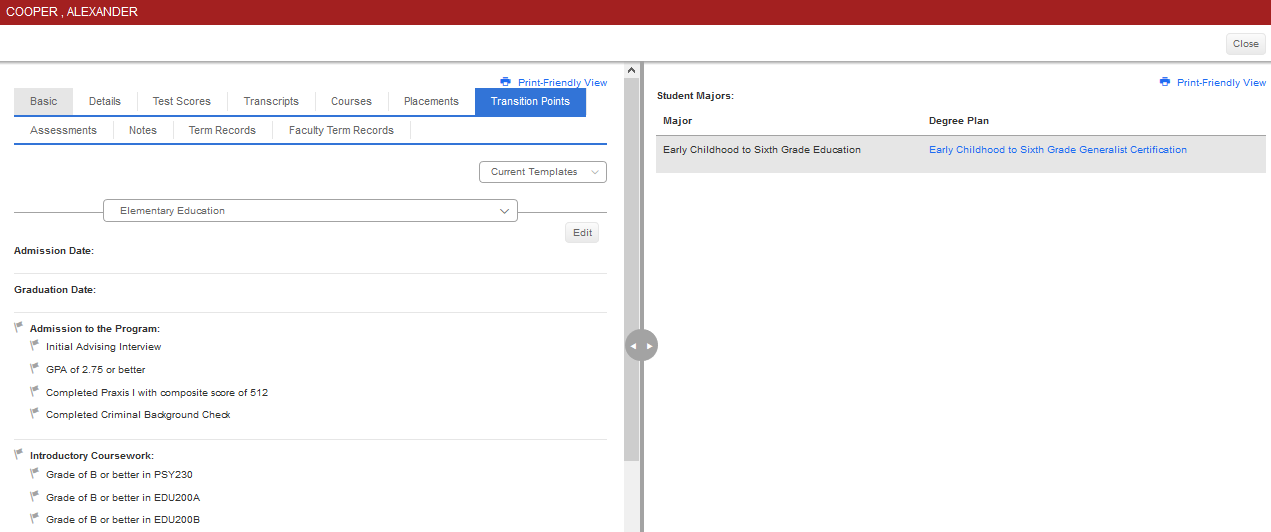Open Early Childhood to Sixth Grade Generalist Certification link
1271x532 pixels.
(1058, 150)
